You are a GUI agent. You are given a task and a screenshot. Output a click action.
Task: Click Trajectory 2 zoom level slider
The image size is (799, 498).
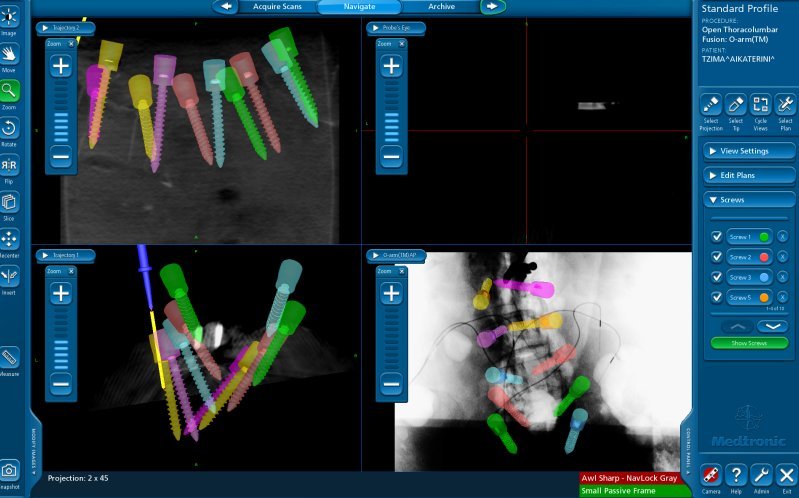pyautogui.click(x=61, y=112)
